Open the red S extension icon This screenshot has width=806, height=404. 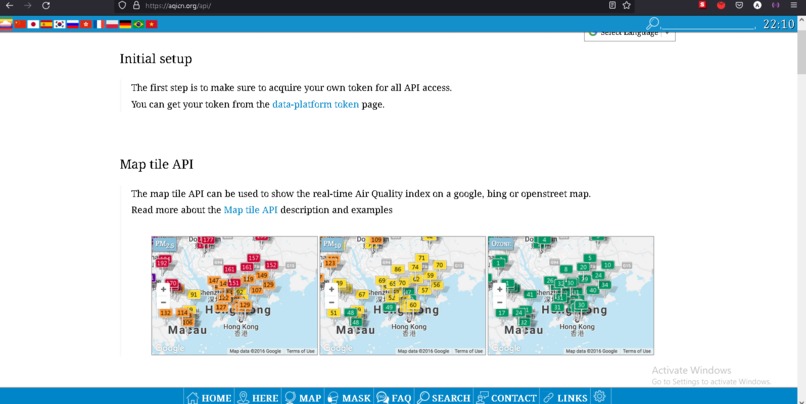click(702, 5)
